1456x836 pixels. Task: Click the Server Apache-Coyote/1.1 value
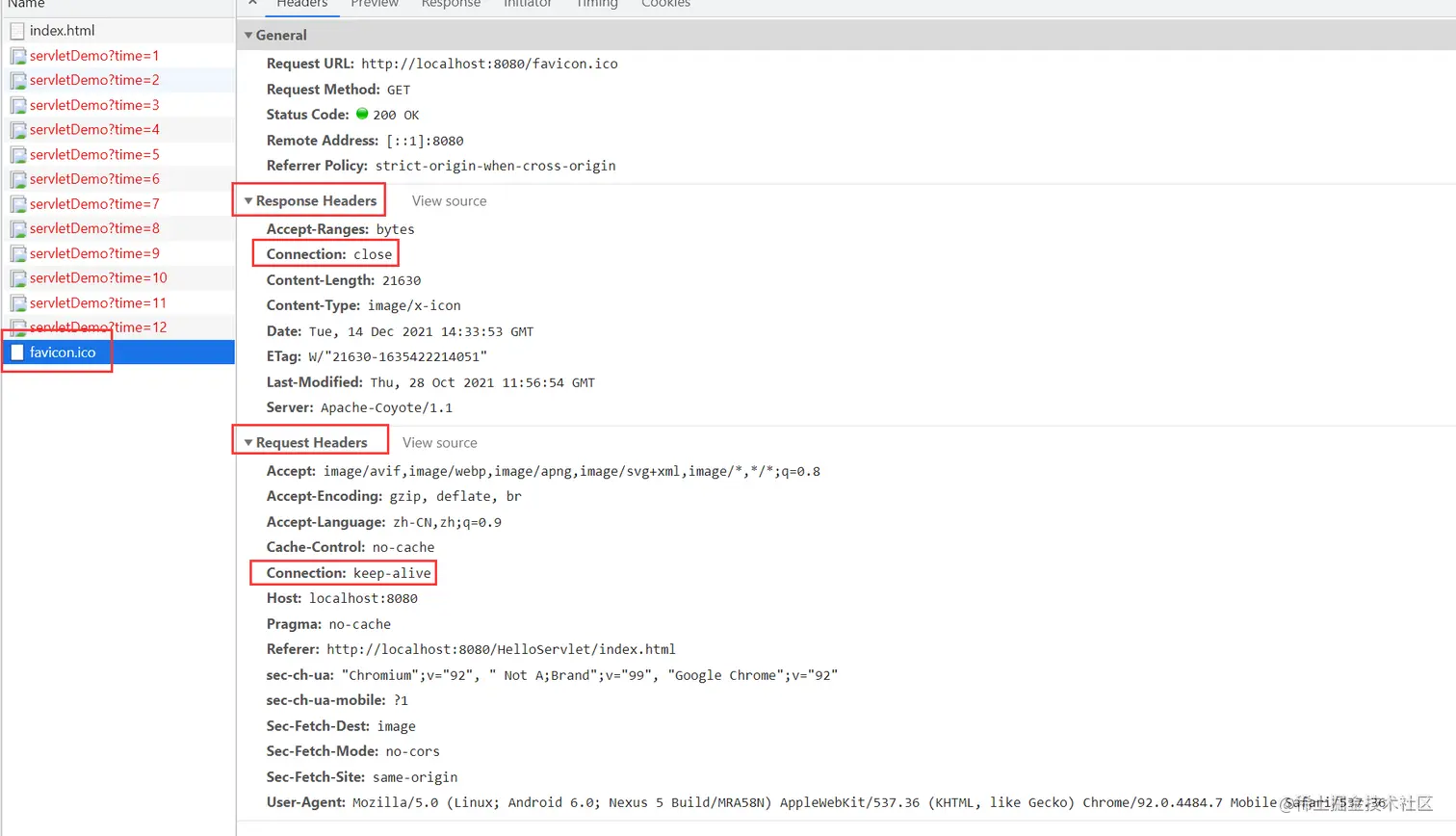pyautogui.click(x=386, y=407)
